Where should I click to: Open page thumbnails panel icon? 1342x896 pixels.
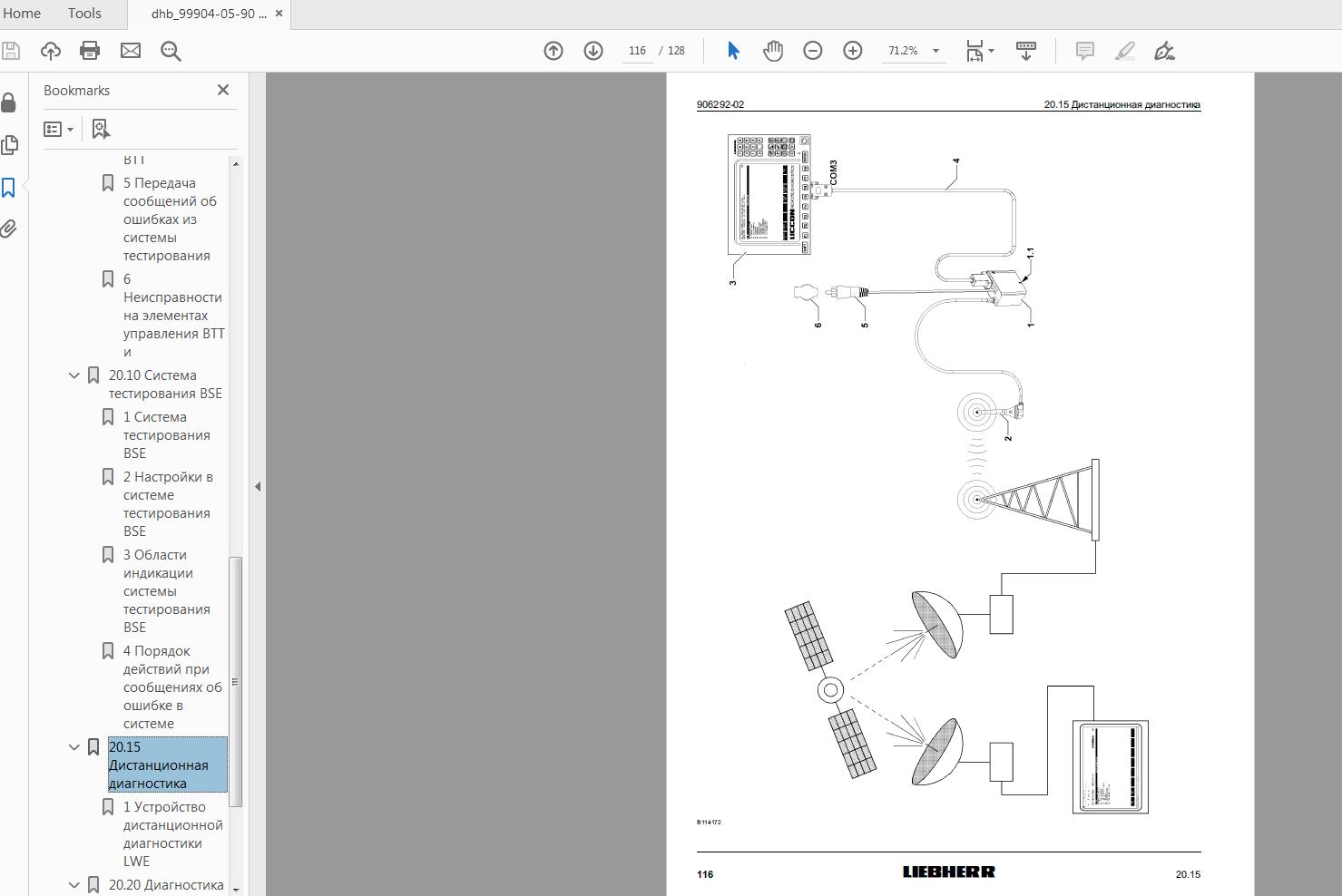(x=9, y=145)
